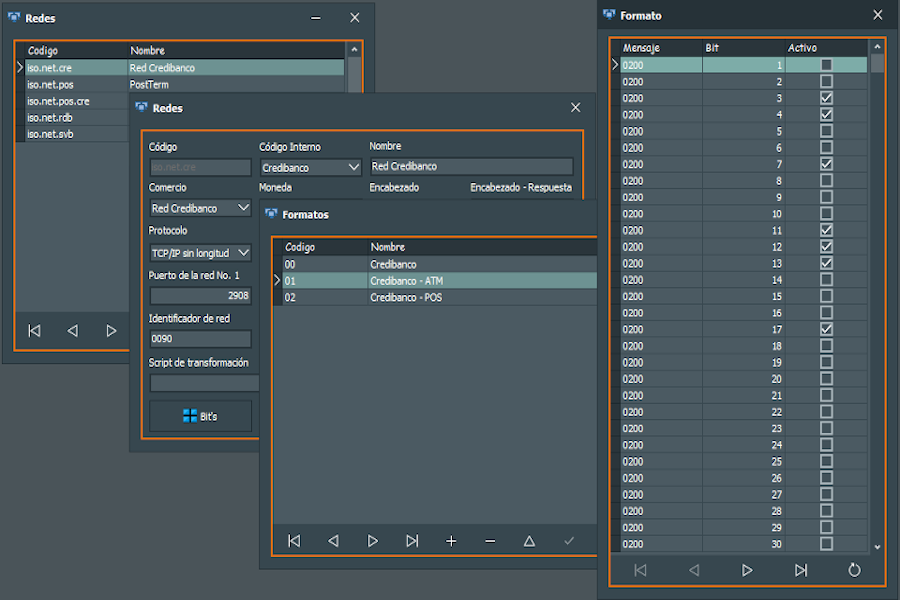Toggle the Activo checkbox for bit 17
The height and width of the screenshot is (600, 900).
pyautogui.click(x=826, y=329)
